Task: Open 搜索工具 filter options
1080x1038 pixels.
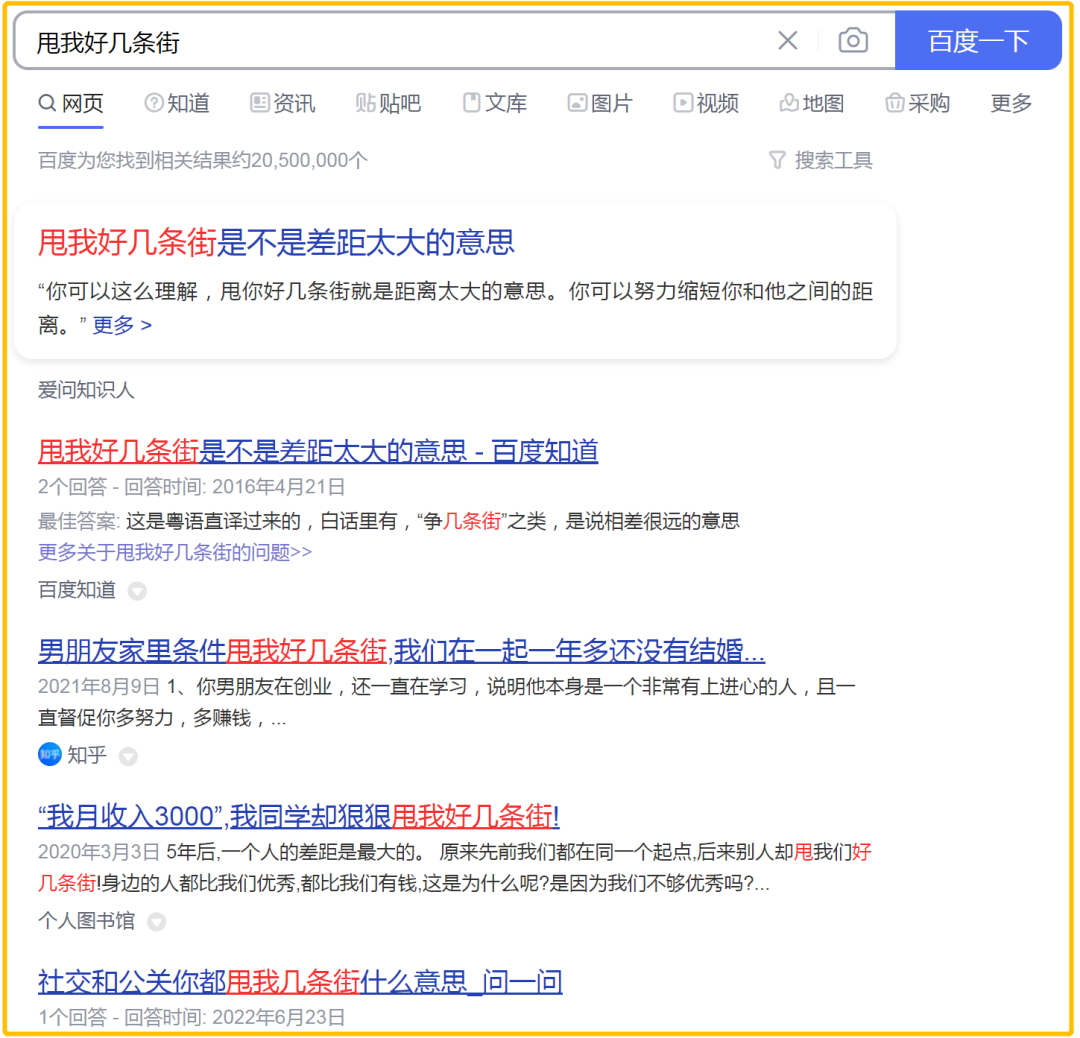Action: [x=820, y=160]
